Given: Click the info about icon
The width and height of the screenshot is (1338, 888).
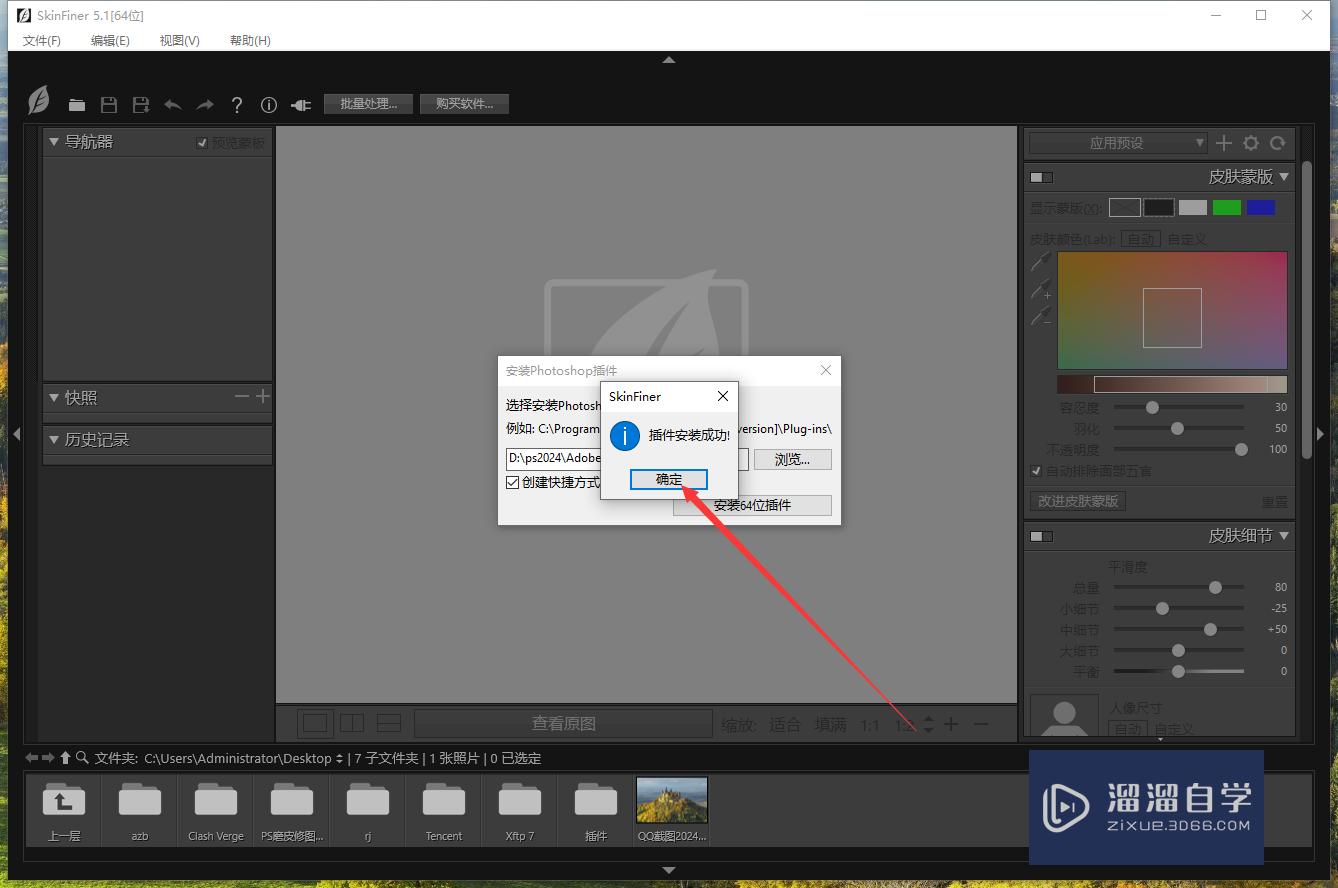Looking at the screenshot, I should (x=269, y=104).
